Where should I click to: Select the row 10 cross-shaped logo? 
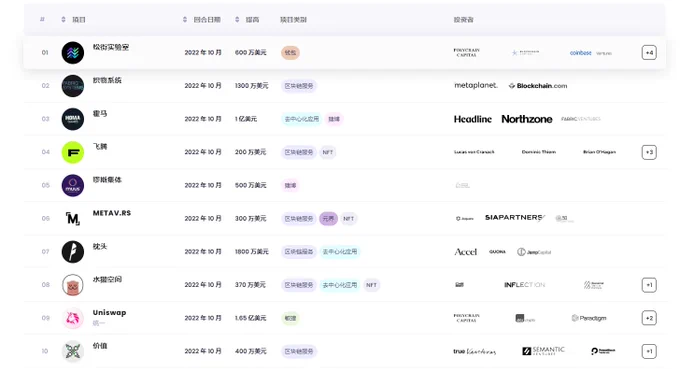[x=72, y=351]
